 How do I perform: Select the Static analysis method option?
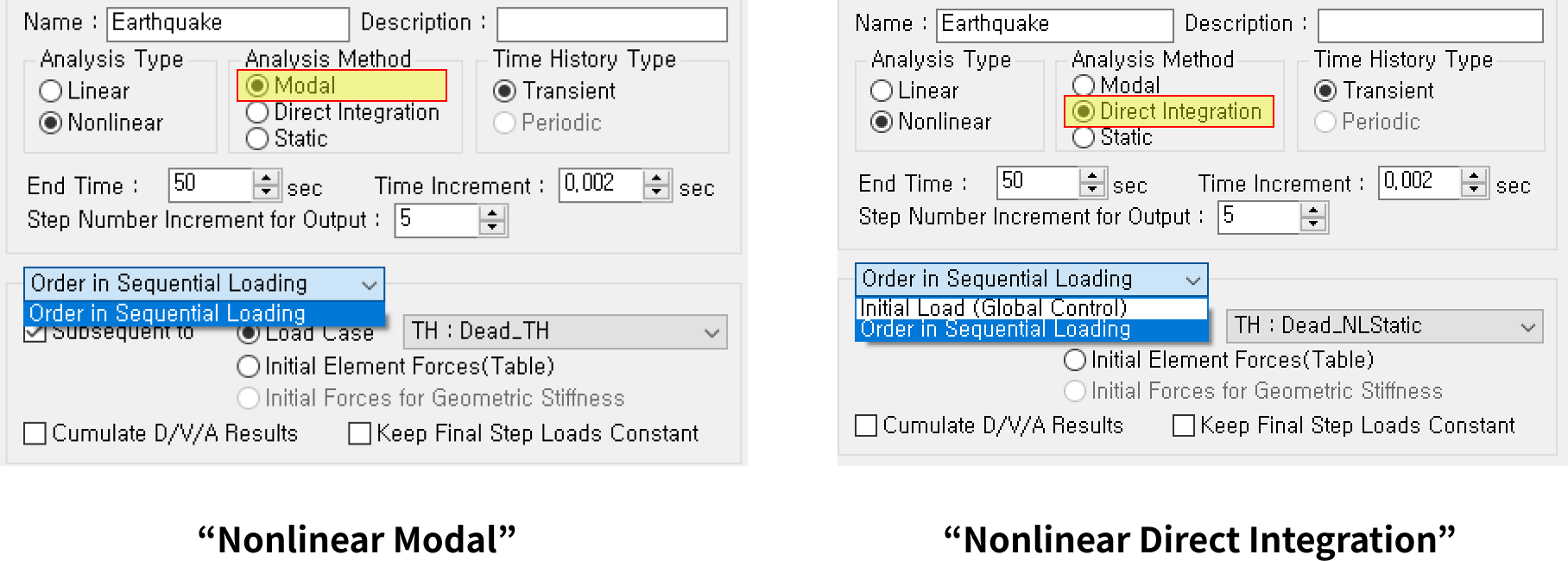(256, 137)
